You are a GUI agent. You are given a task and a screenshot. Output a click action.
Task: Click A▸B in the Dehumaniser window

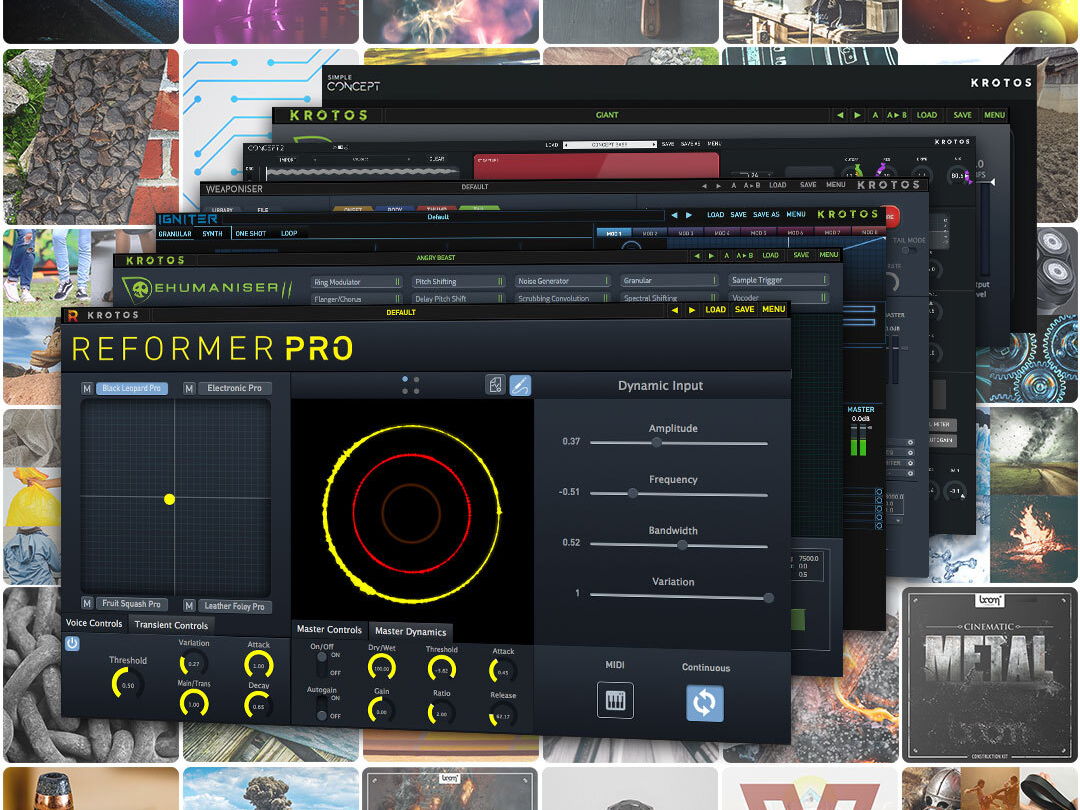(745, 256)
